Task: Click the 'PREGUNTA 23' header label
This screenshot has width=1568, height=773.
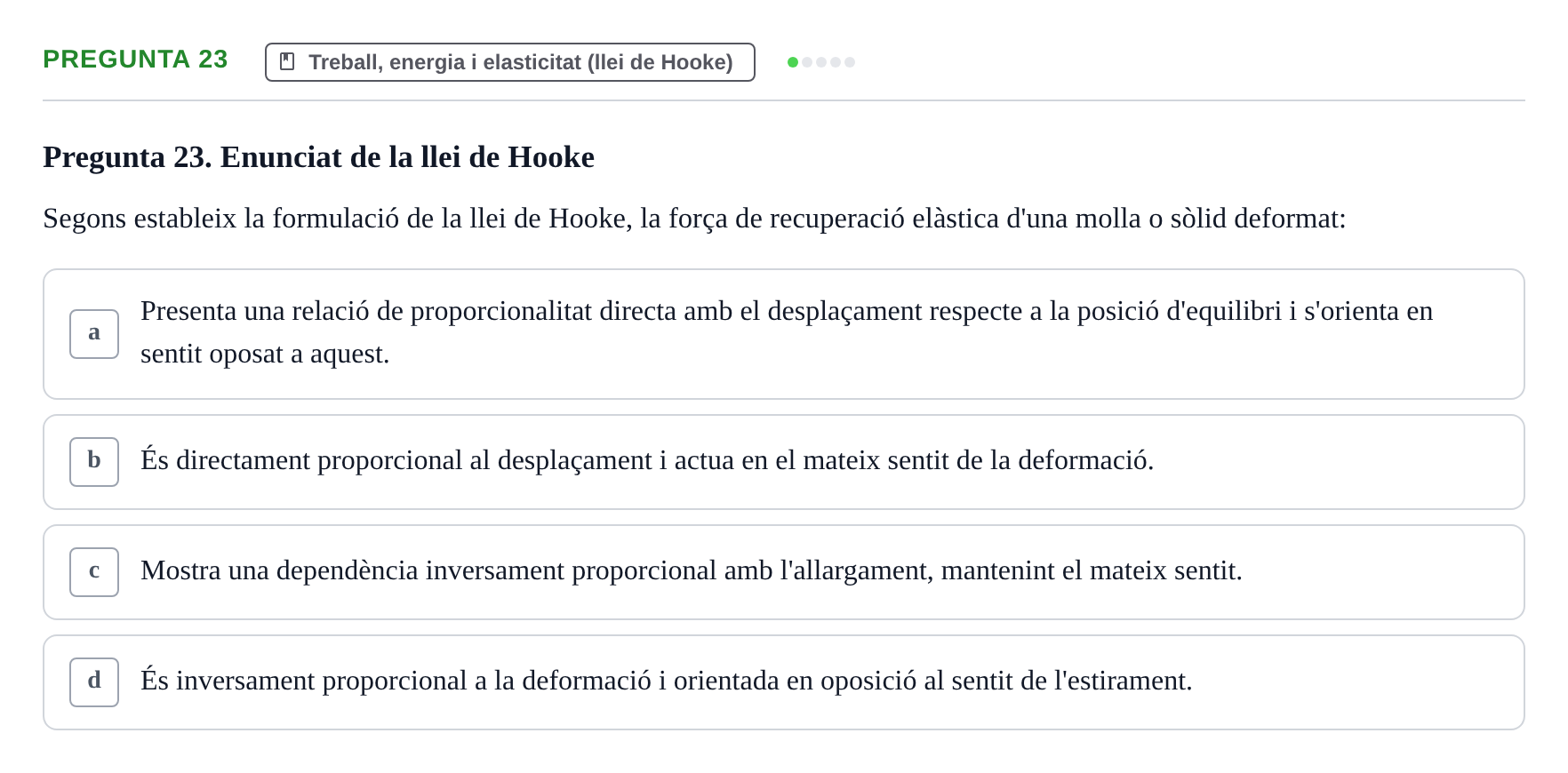Action: [135, 59]
